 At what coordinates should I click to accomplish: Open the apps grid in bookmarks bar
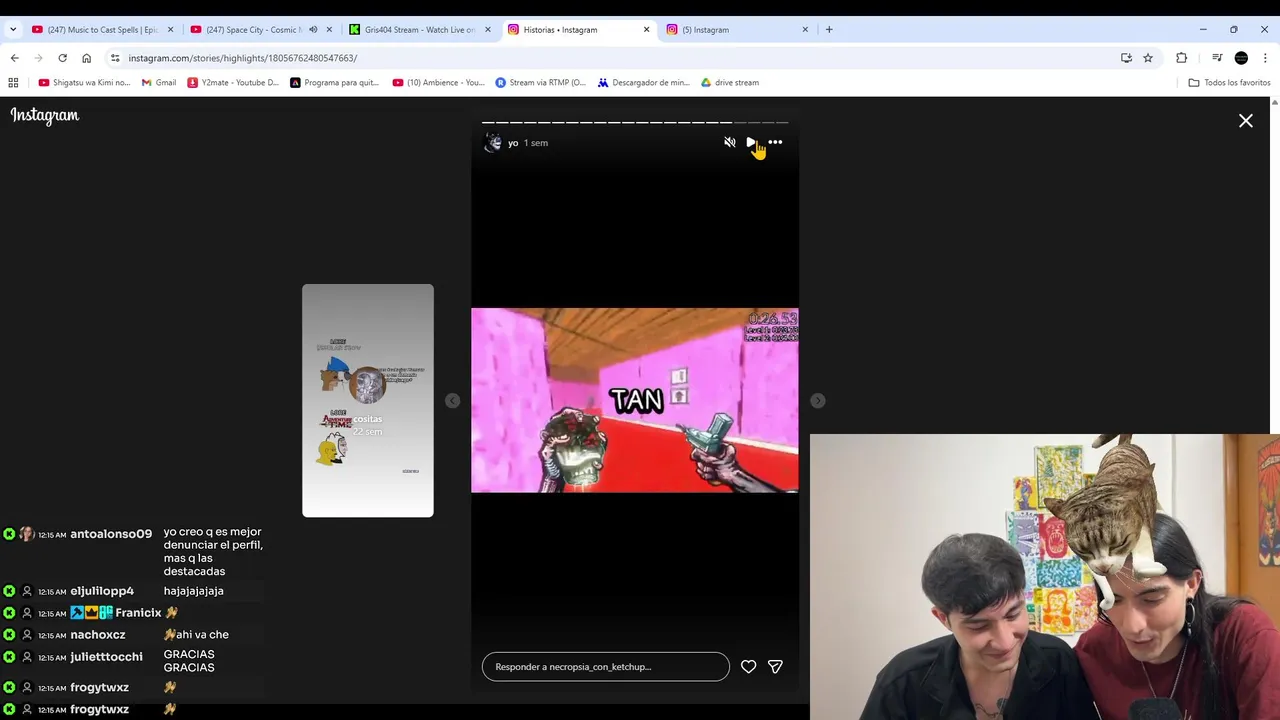(x=13, y=83)
